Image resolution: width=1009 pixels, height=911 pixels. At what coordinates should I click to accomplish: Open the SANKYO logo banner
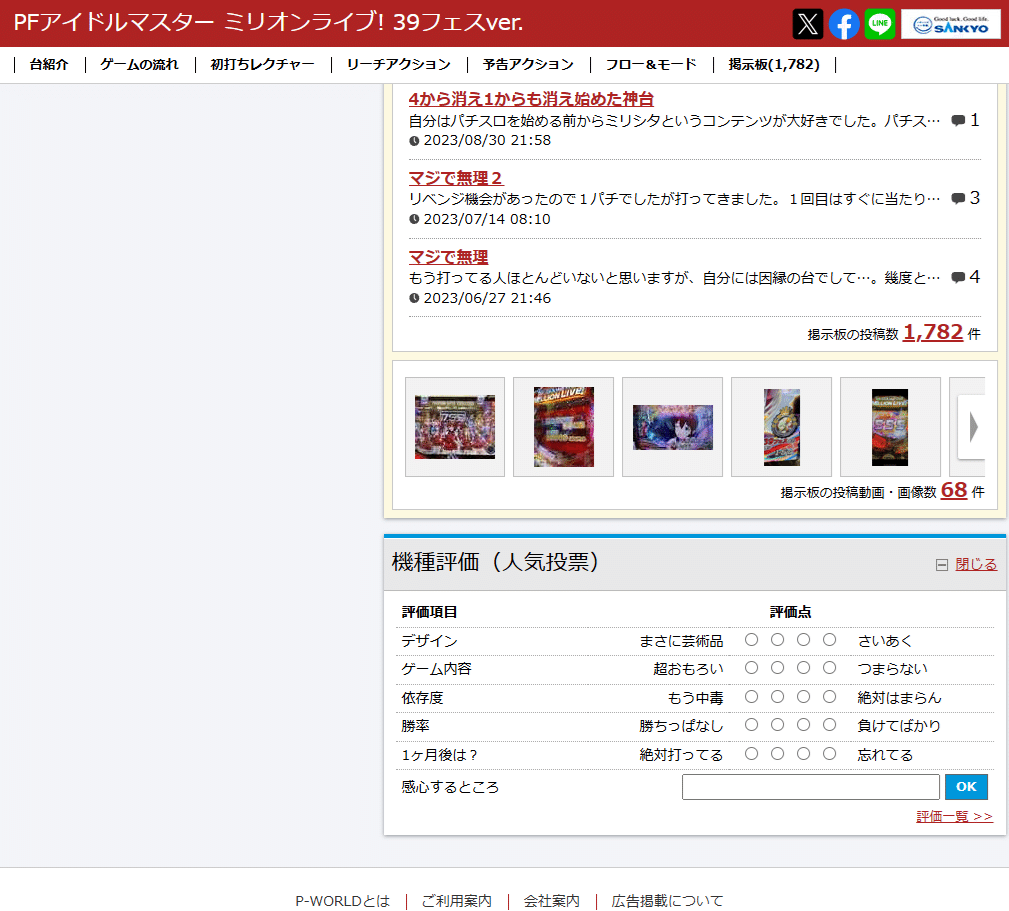(951, 24)
